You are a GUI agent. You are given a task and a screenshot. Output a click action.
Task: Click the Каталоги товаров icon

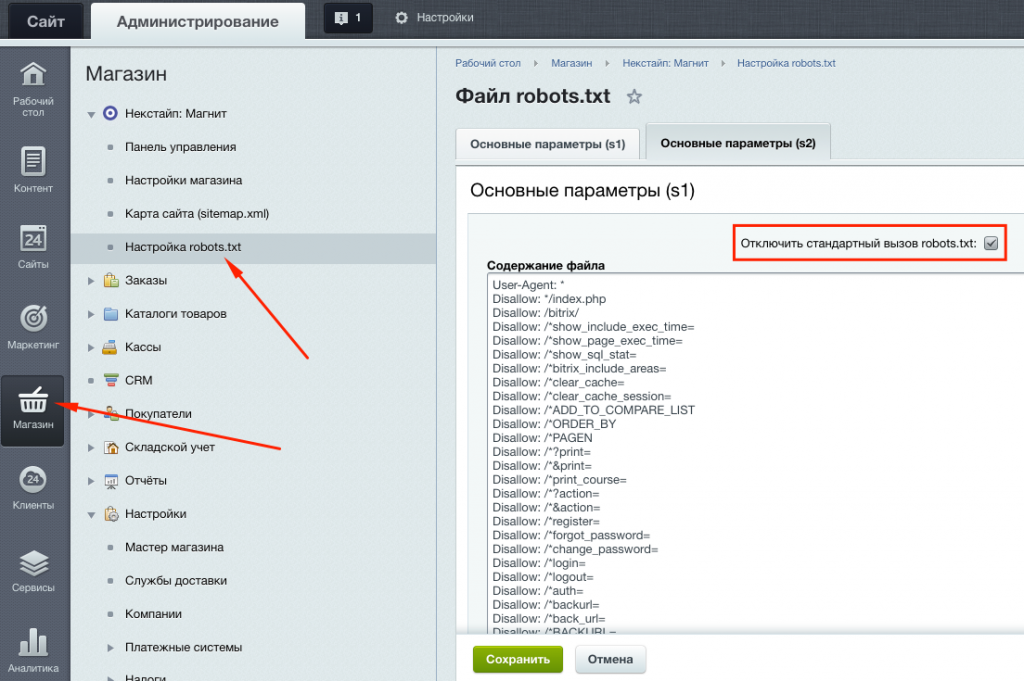(x=110, y=313)
